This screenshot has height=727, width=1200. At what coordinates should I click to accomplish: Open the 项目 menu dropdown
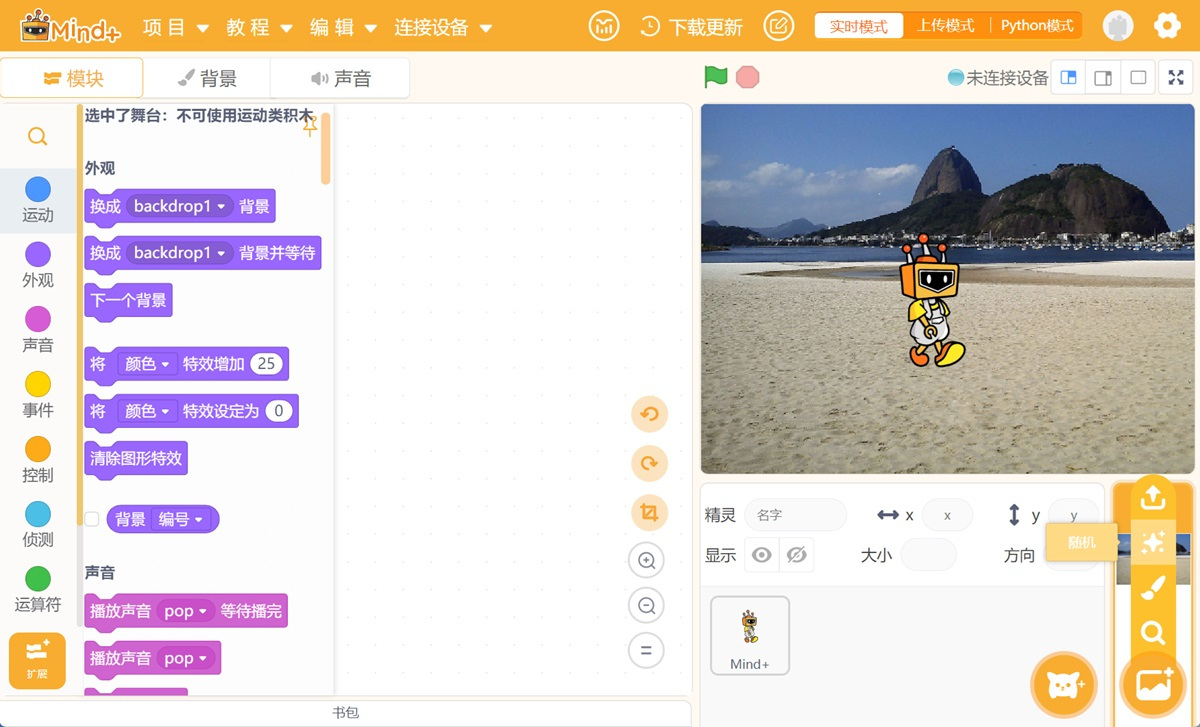176,27
